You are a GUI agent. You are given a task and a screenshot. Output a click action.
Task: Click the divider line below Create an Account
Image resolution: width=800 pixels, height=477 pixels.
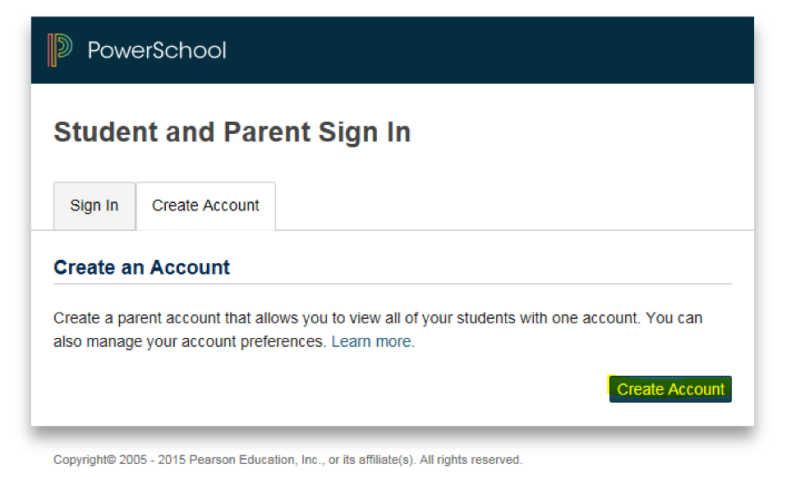[392, 284]
